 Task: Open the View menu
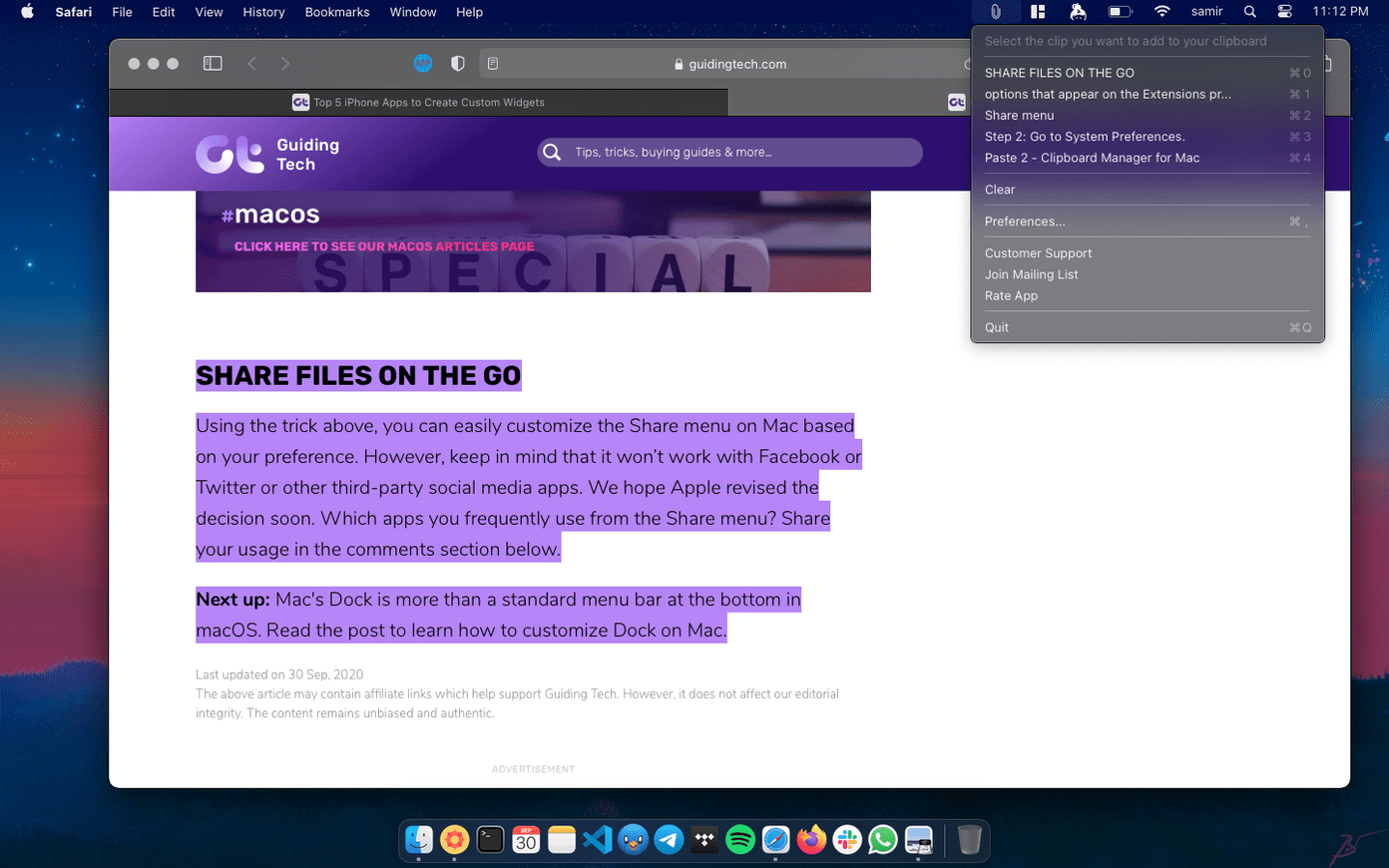[209, 12]
